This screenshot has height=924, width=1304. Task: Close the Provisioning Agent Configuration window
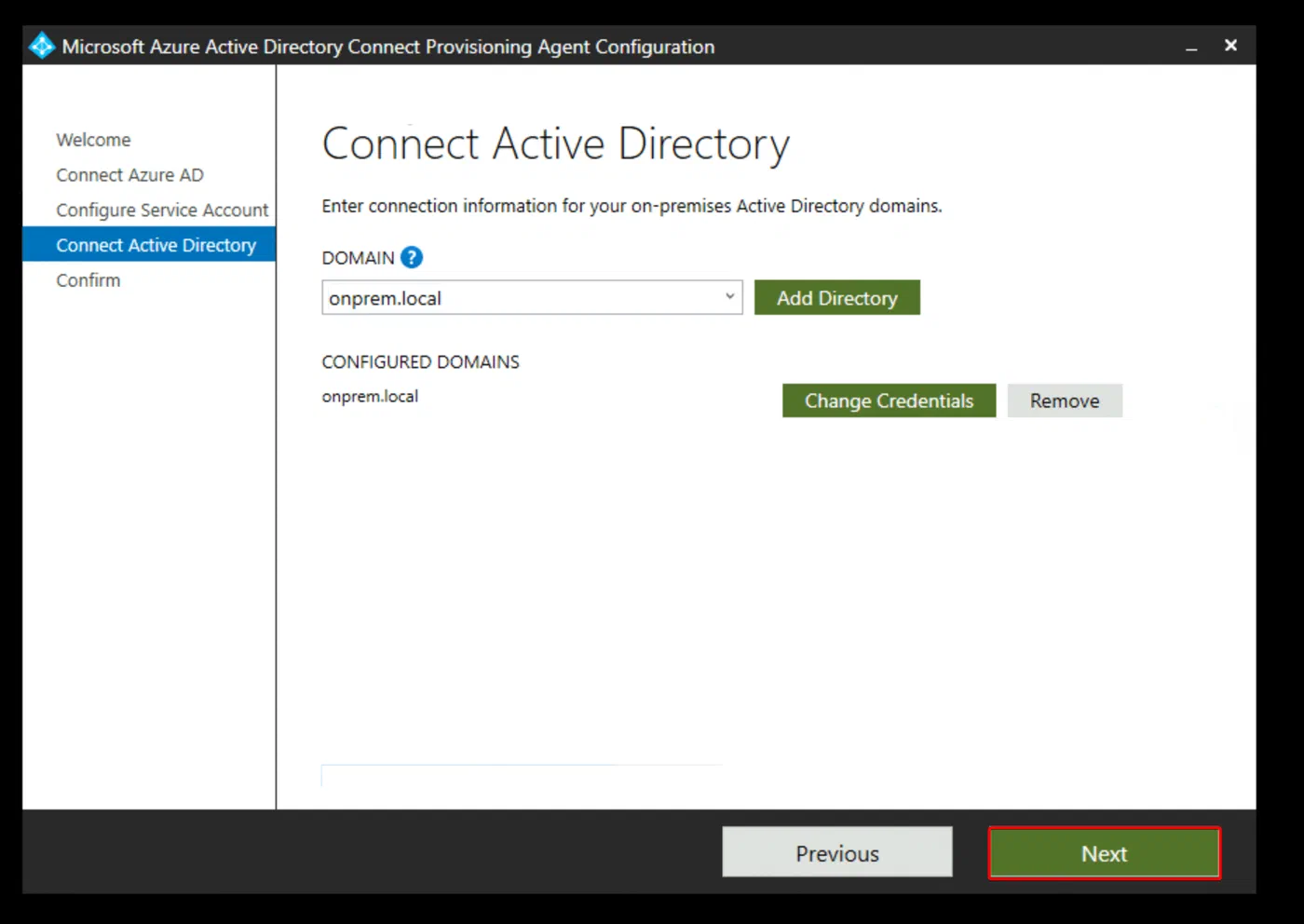(x=1230, y=45)
